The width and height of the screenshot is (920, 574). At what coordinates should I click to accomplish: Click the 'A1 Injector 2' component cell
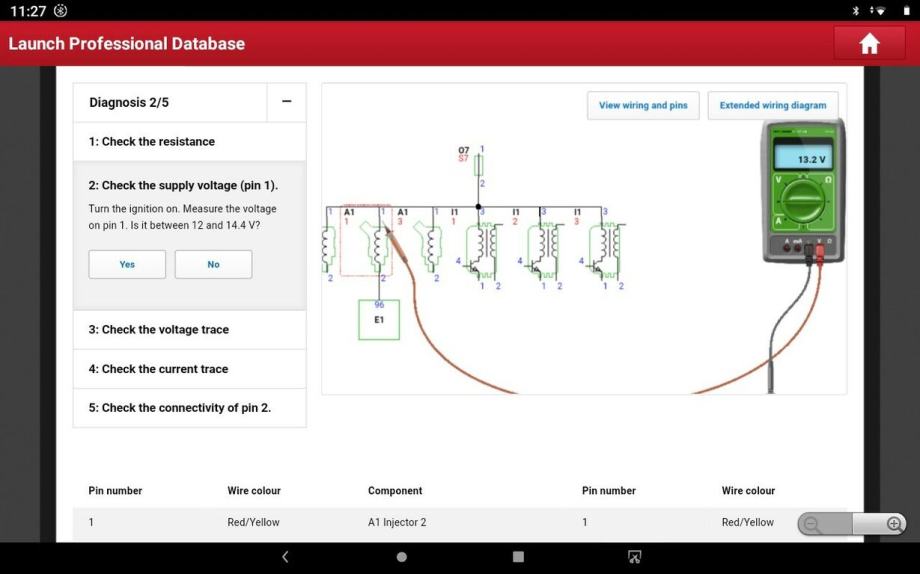click(397, 522)
